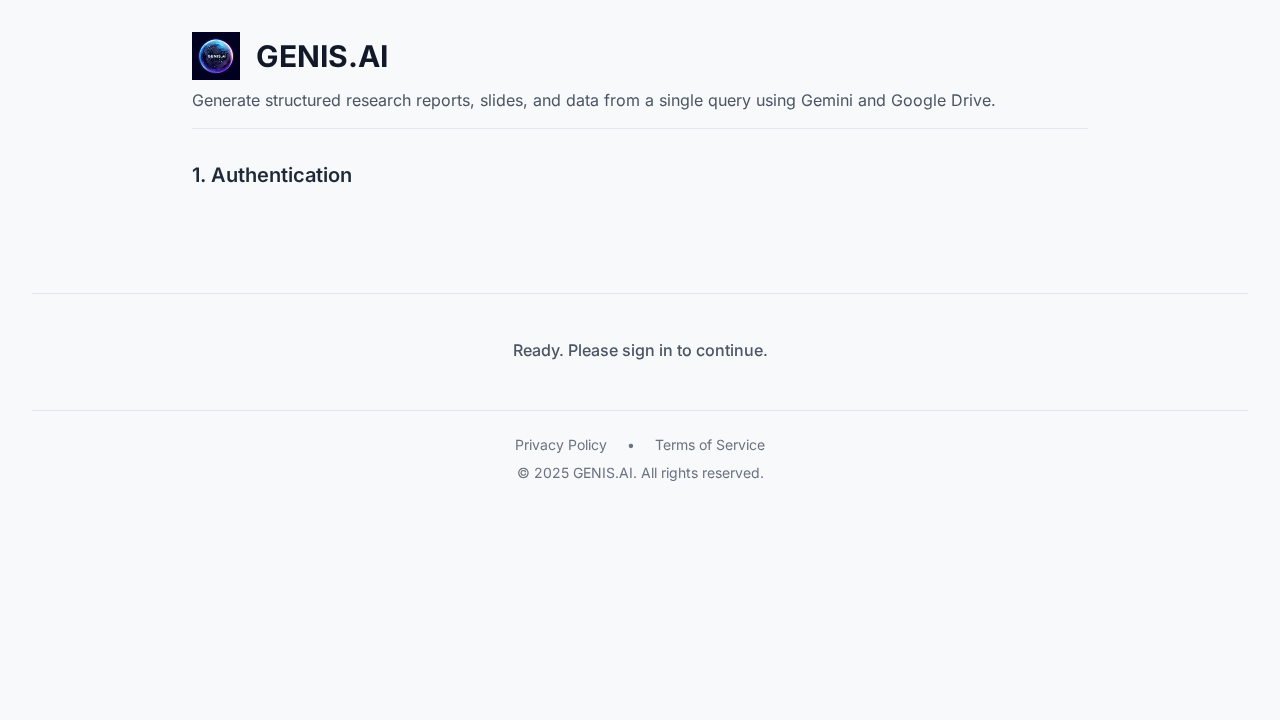Viewport: 1280px width, 720px height.
Task: Select the copyright notice at the bottom
Action: click(x=640, y=473)
